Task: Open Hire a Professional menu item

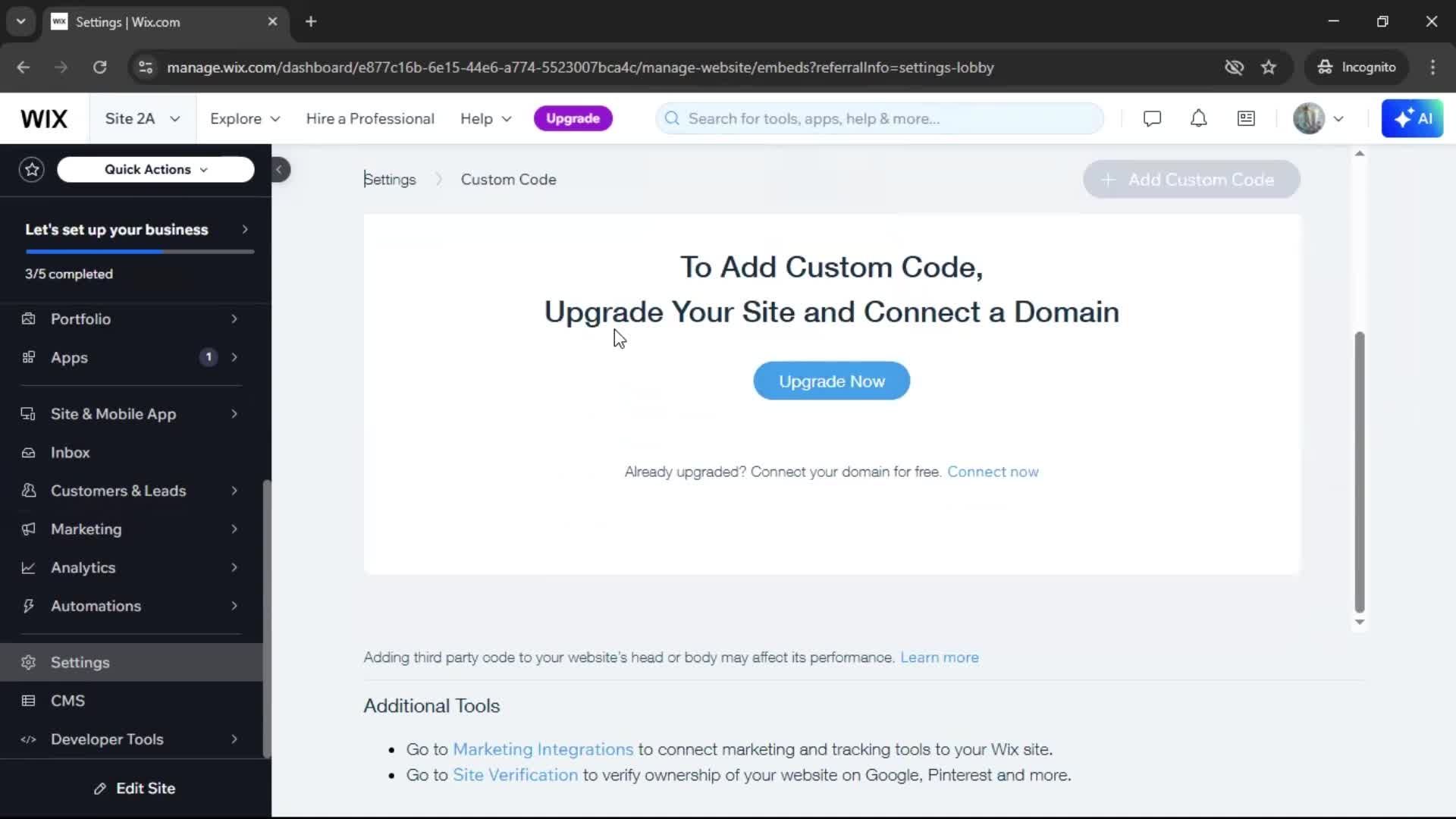Action: tap(370, 119)
